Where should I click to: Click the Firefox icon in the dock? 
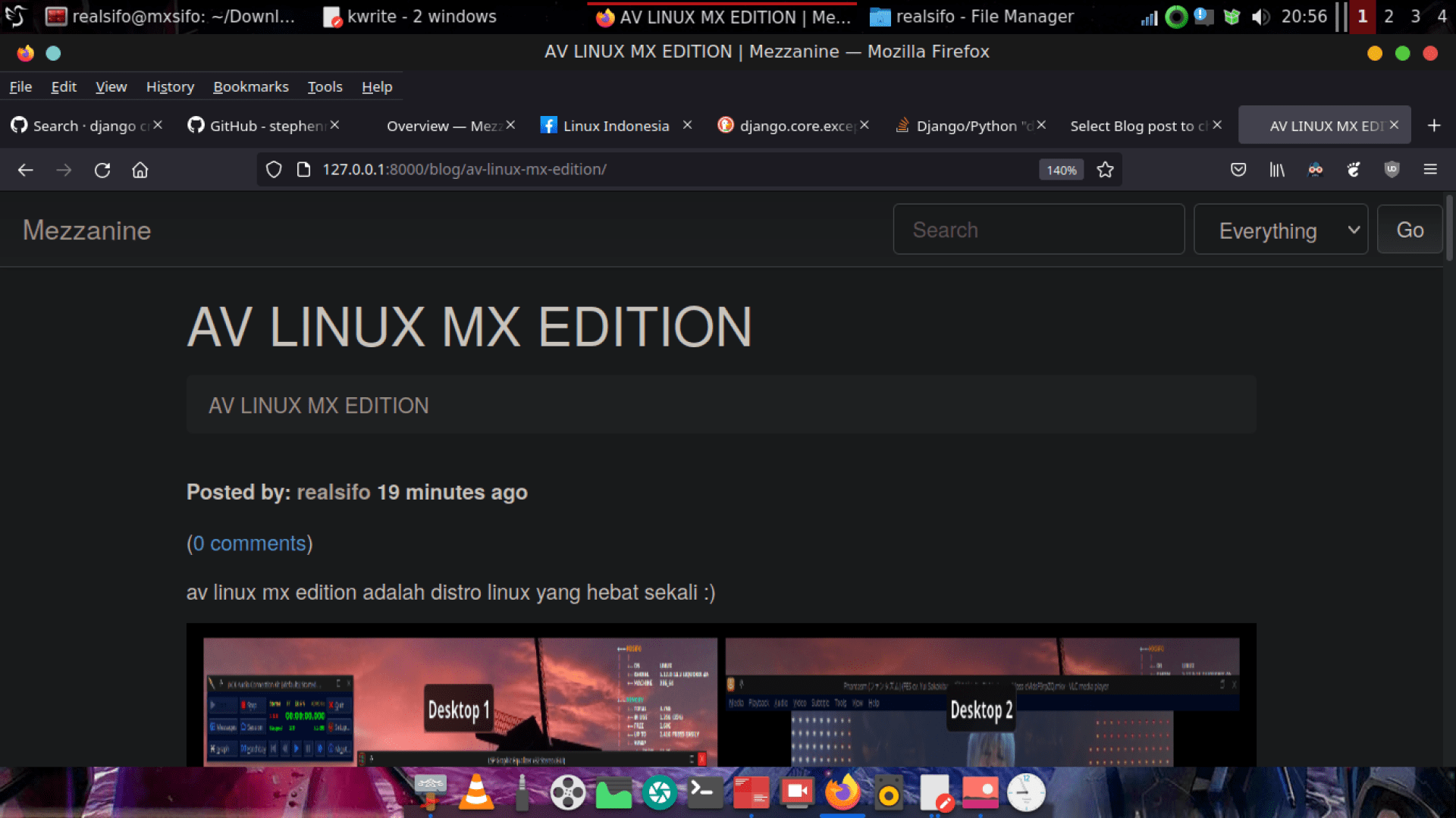point(843,792)
